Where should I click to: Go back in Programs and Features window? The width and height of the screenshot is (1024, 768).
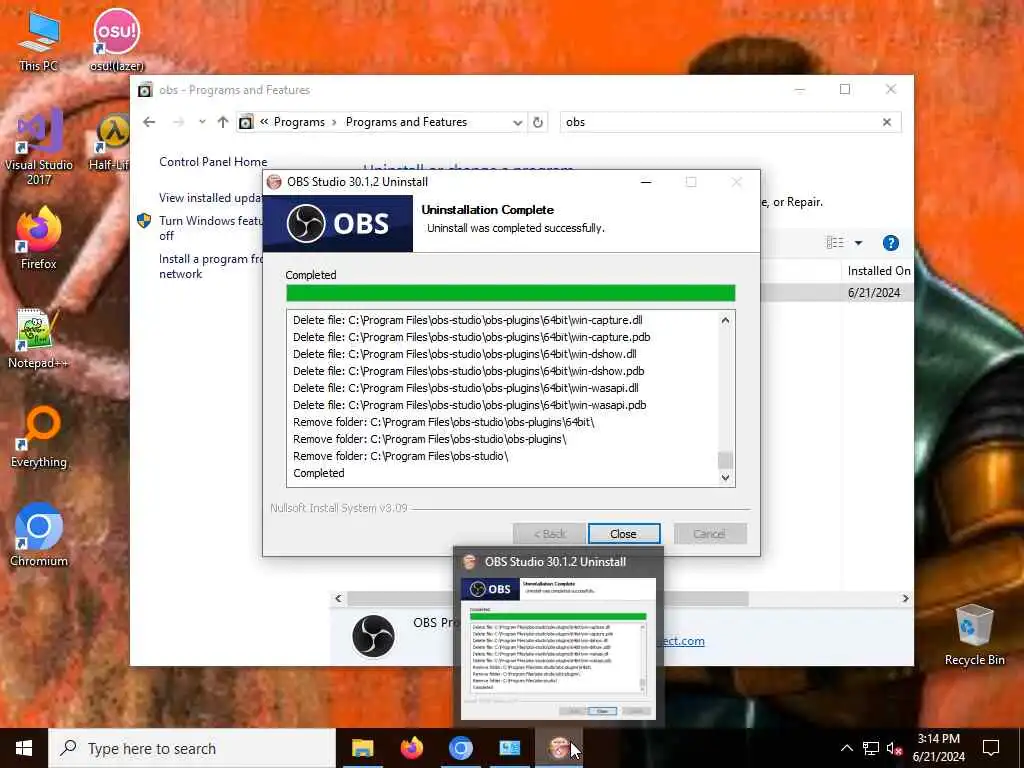[149, 122]
